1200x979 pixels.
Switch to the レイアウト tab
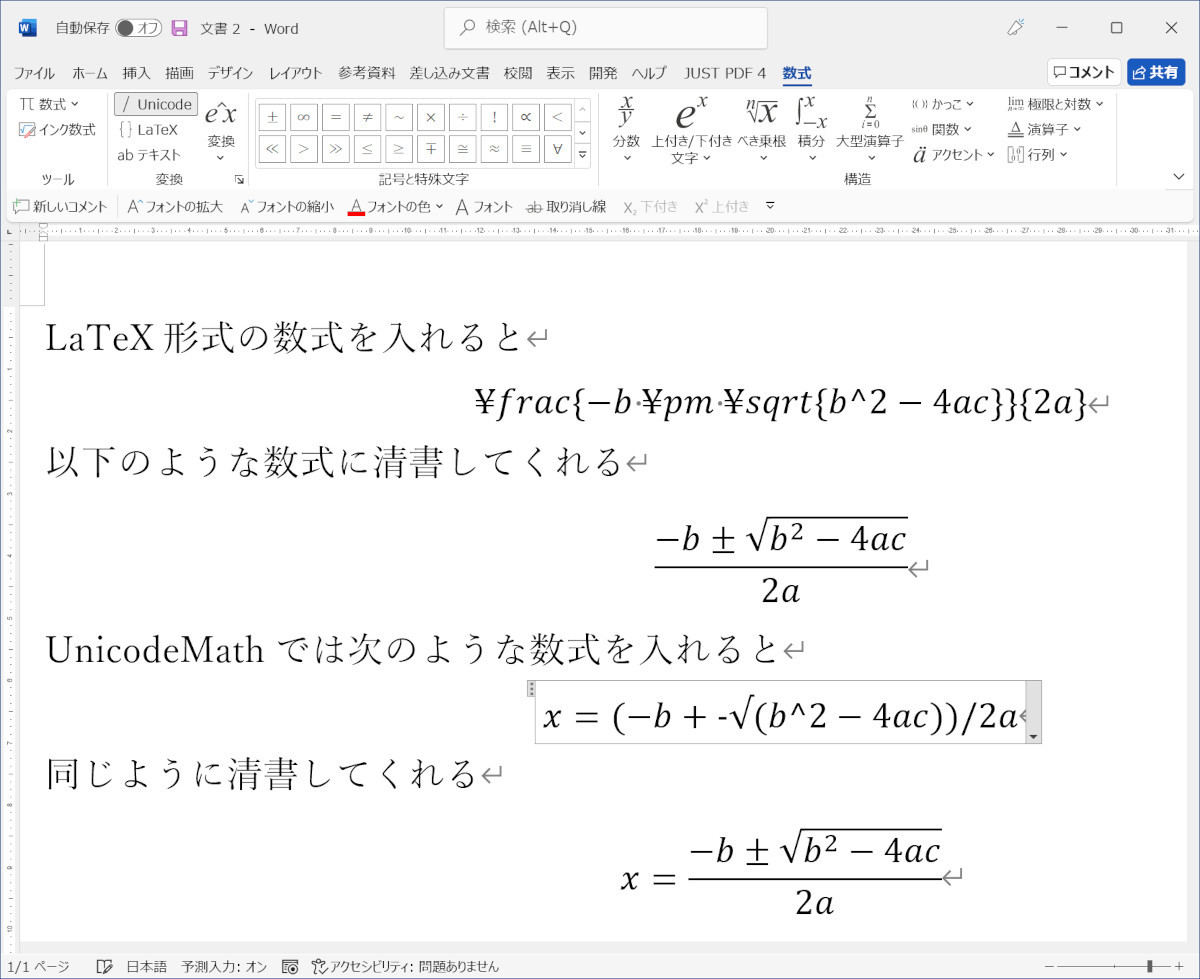296,73
